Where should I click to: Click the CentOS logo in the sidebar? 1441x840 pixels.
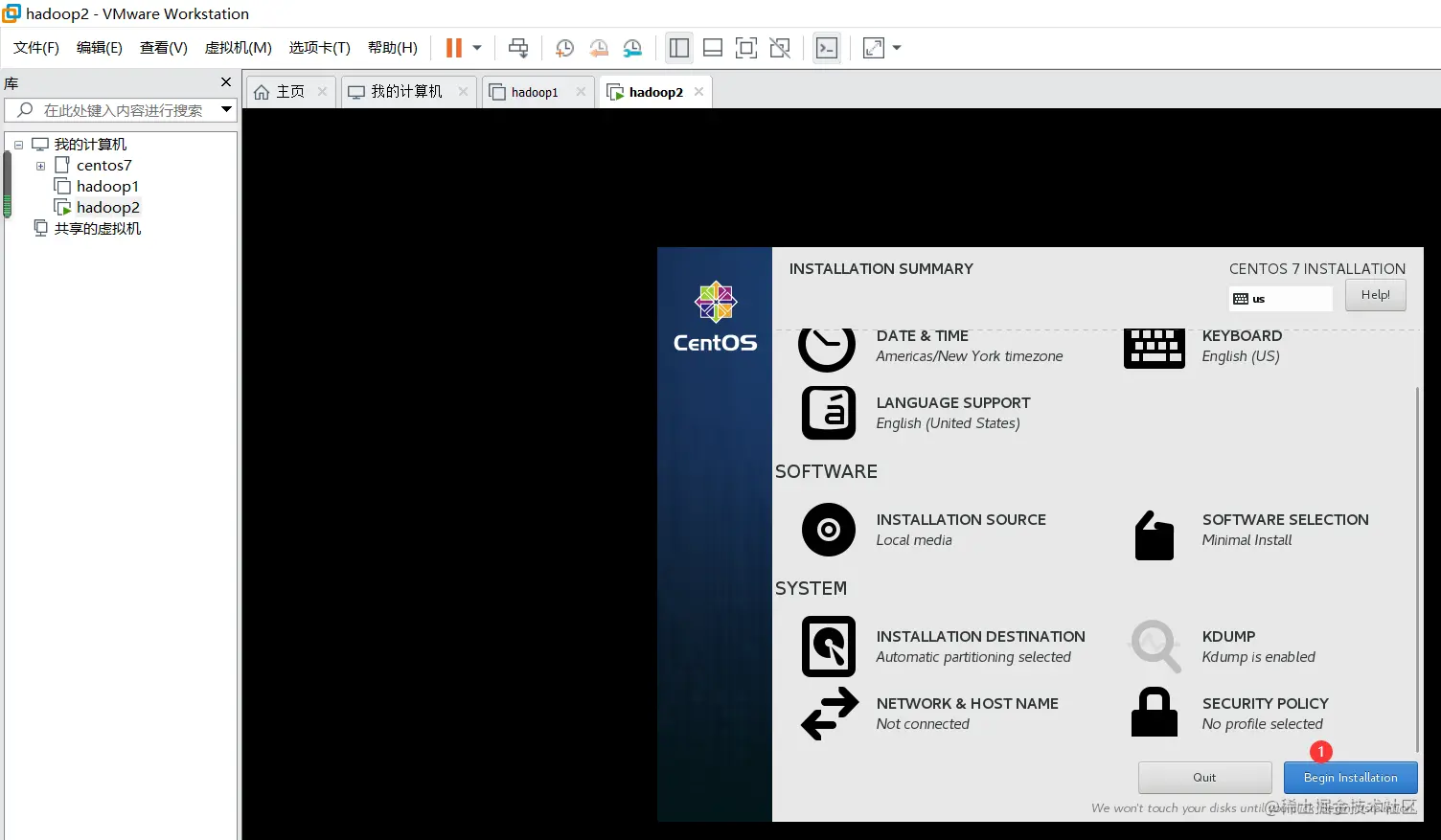coord(716,317)
